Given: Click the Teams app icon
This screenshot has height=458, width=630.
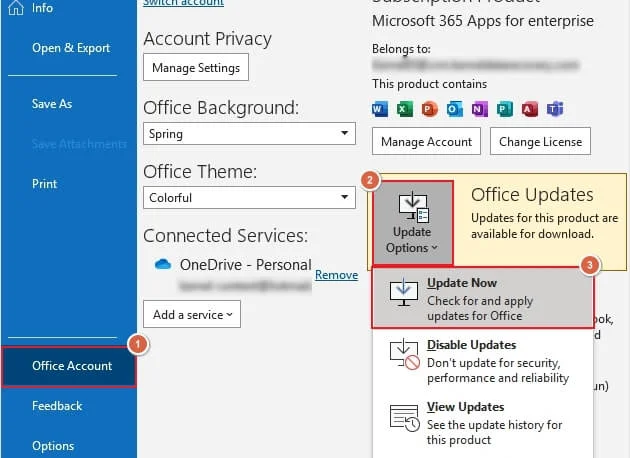Looking at the screenshot, I should pos(554,109).
